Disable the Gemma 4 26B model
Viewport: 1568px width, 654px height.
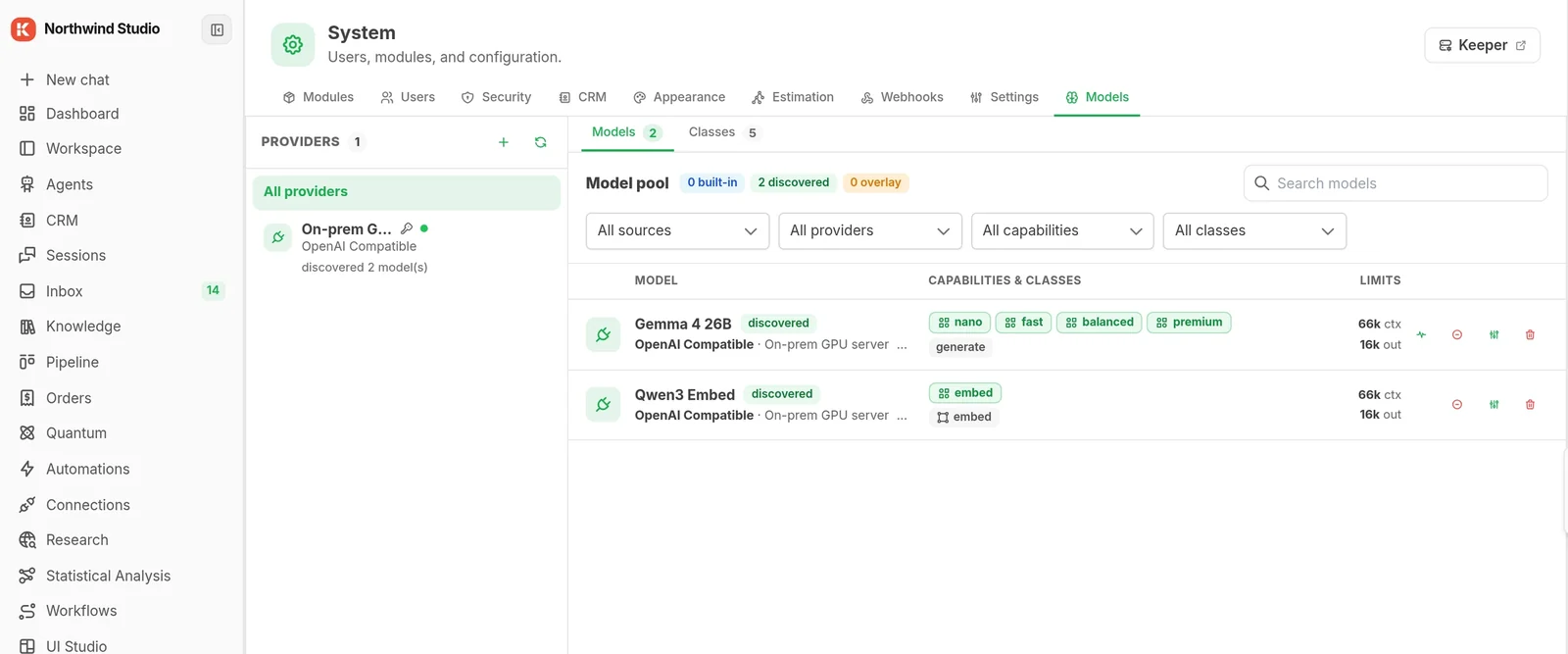click(1457, 335)
